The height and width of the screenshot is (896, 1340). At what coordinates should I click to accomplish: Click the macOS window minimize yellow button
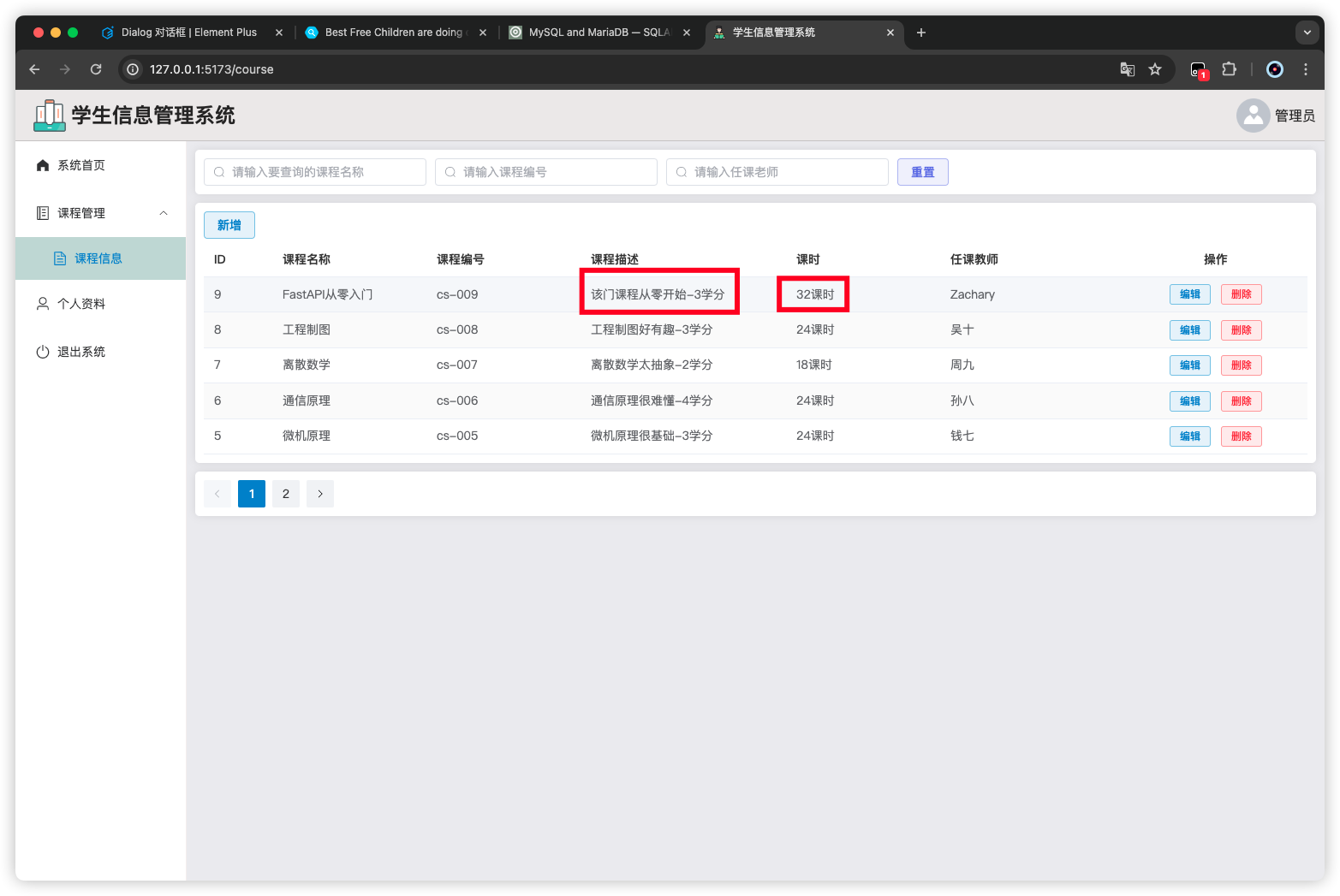pyautogui.click(x=56, y=33)
